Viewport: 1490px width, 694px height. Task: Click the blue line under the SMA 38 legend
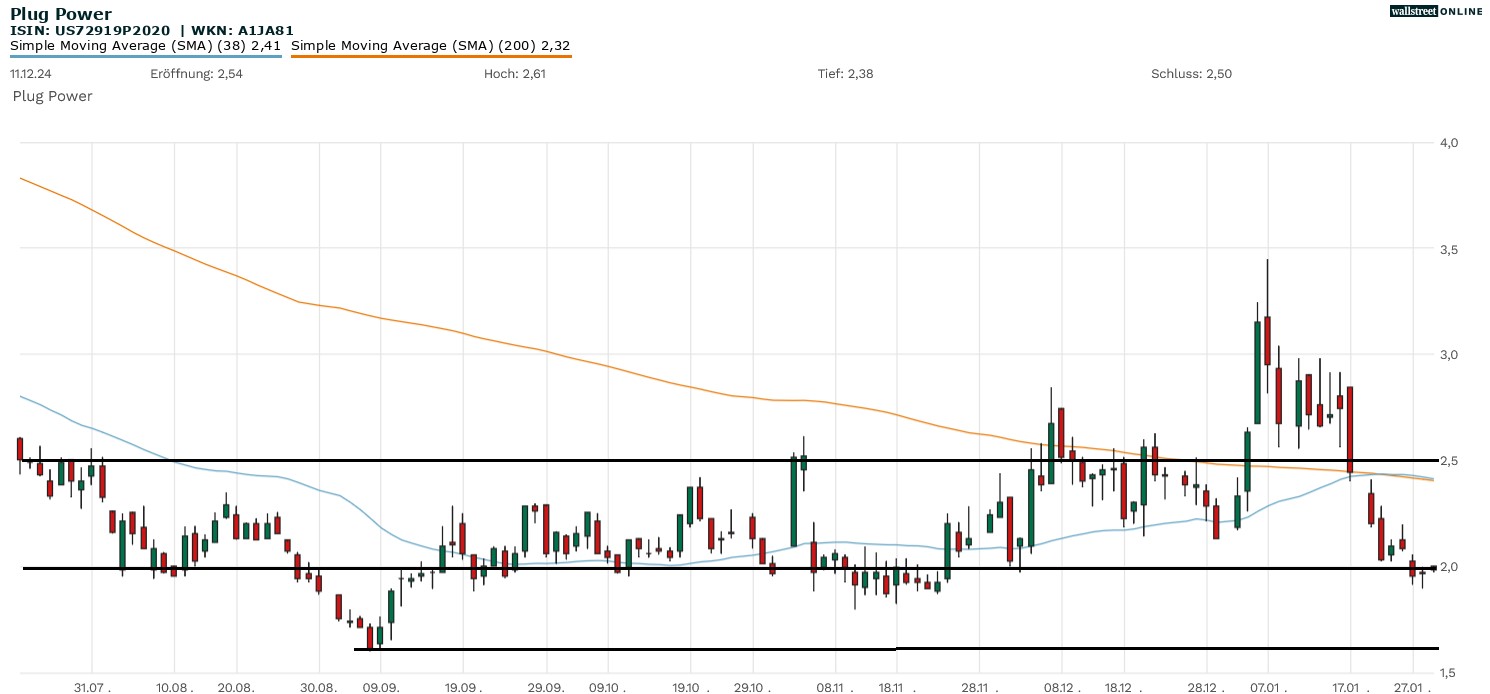(x=146, y=56)
